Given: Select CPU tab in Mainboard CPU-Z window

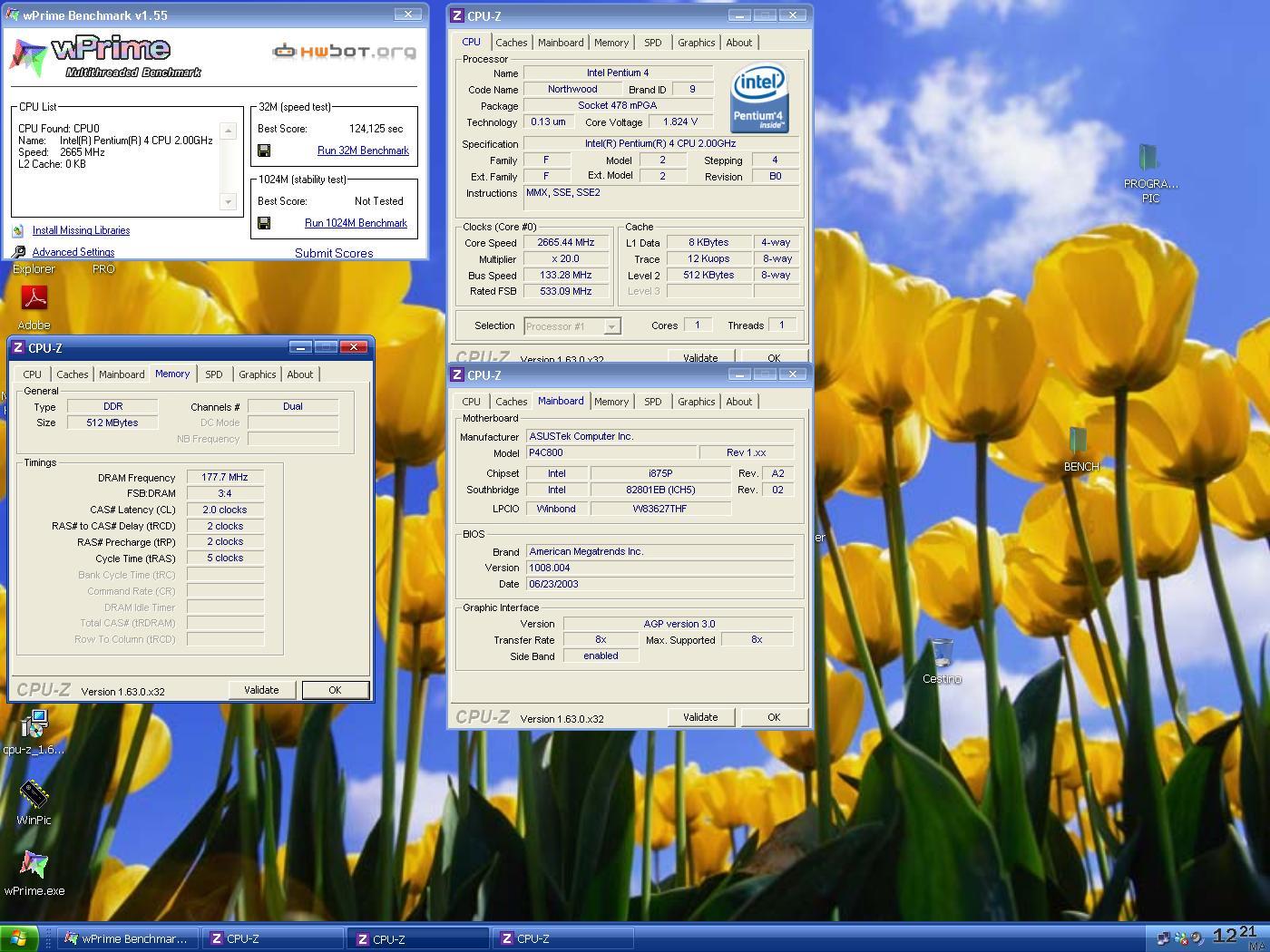Looking at the screenshot, I should [x=472, y=402].
